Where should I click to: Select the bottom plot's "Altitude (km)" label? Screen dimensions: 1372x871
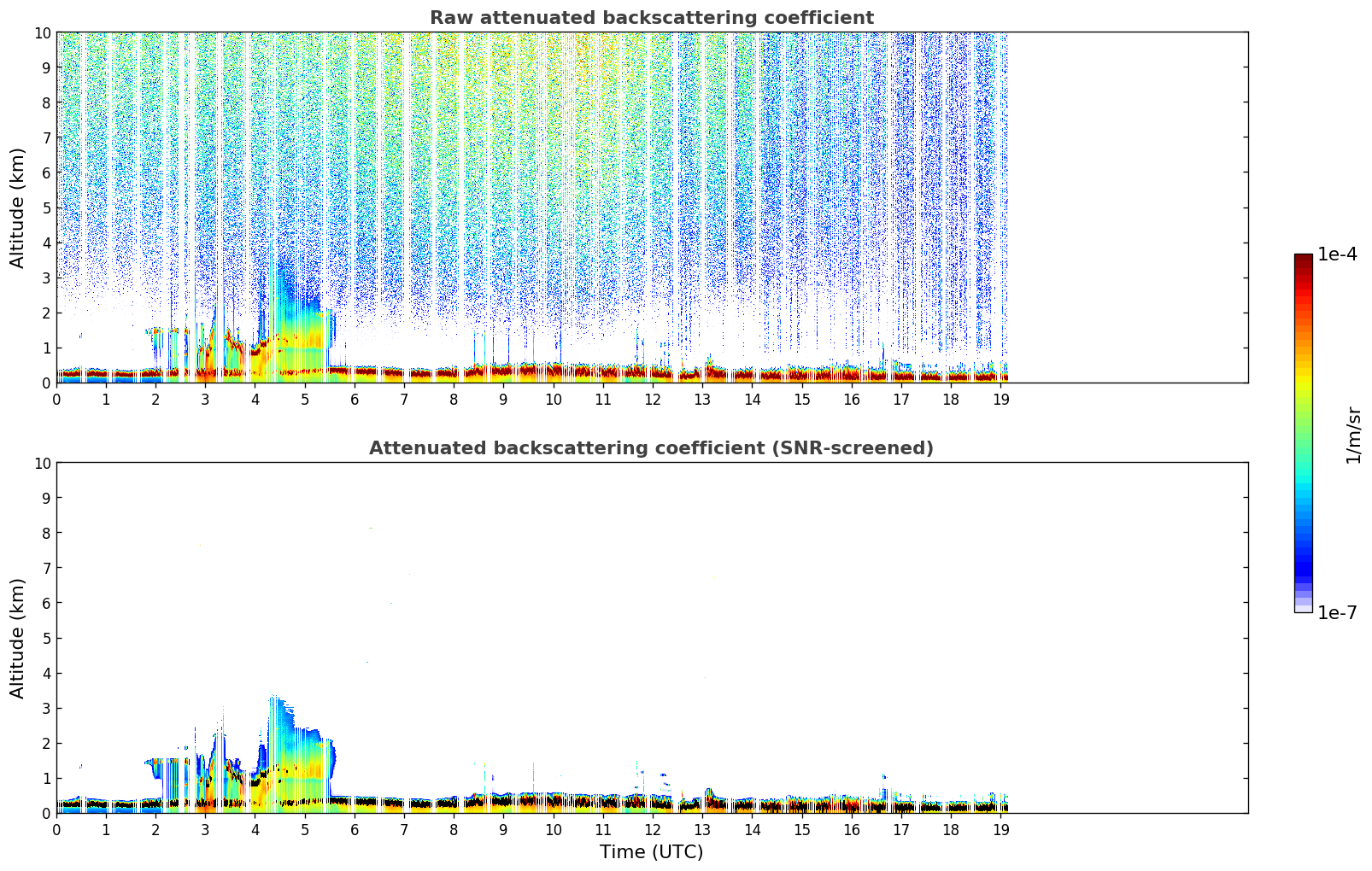coord(18,638)
